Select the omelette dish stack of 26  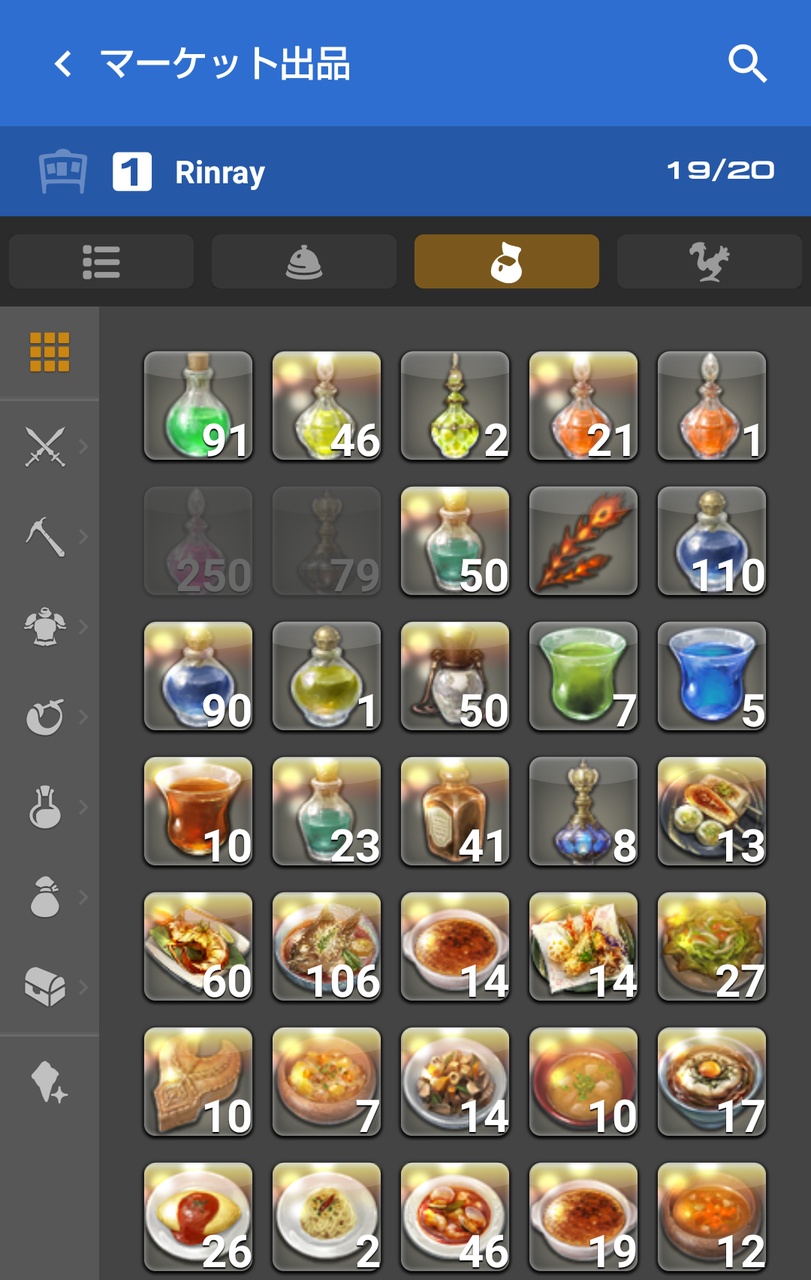point(198,1217)
